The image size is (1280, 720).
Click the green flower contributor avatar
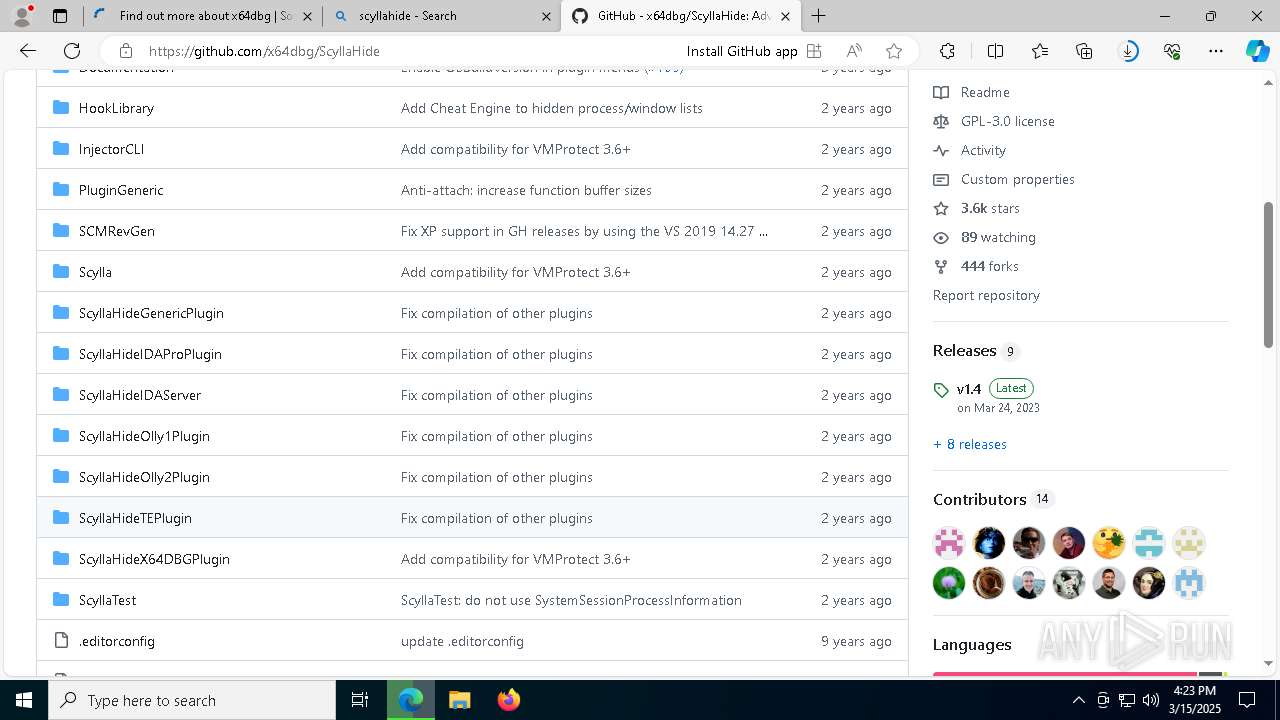click(x=949, y=583)
